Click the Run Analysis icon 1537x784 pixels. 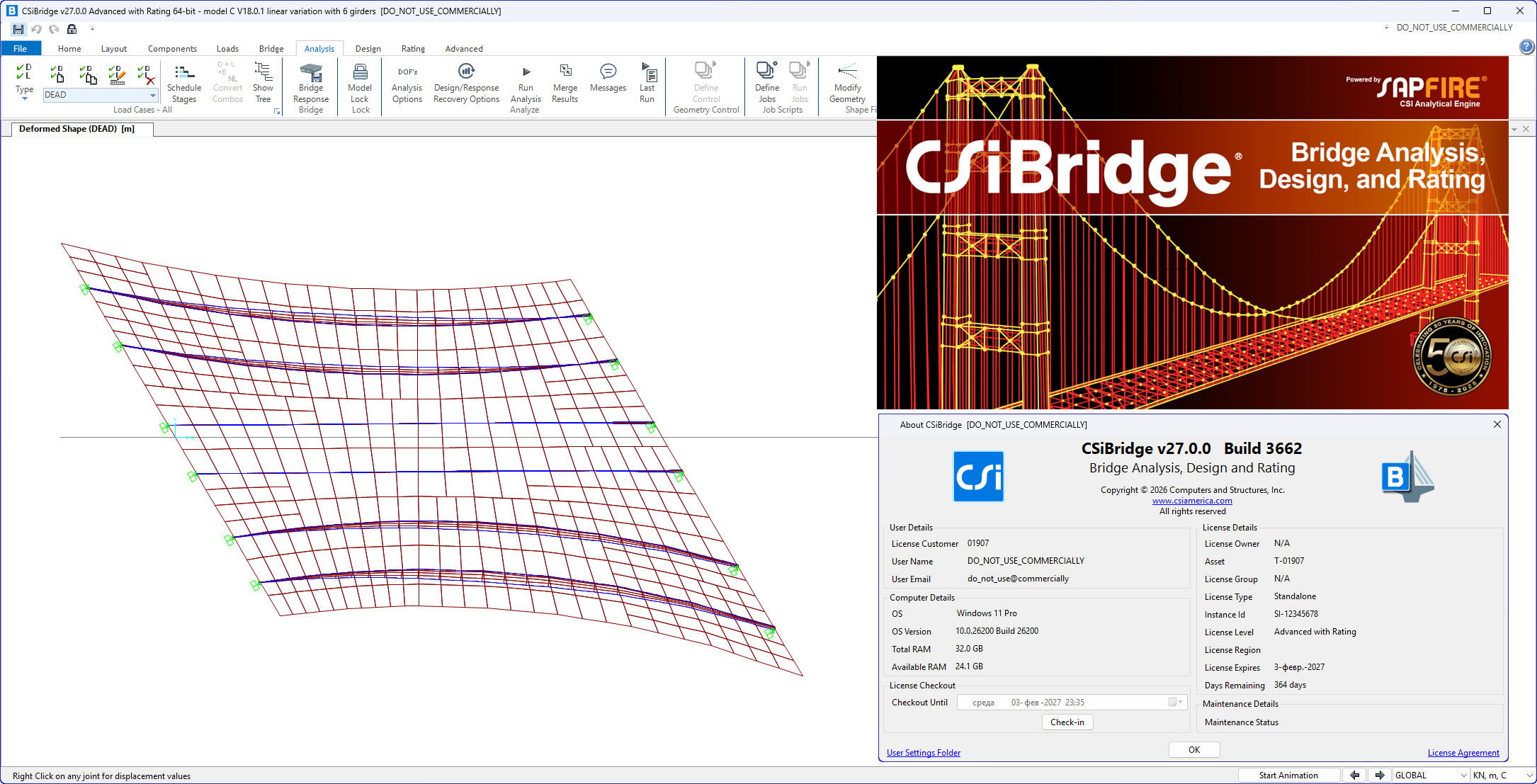tap(526, 72)
